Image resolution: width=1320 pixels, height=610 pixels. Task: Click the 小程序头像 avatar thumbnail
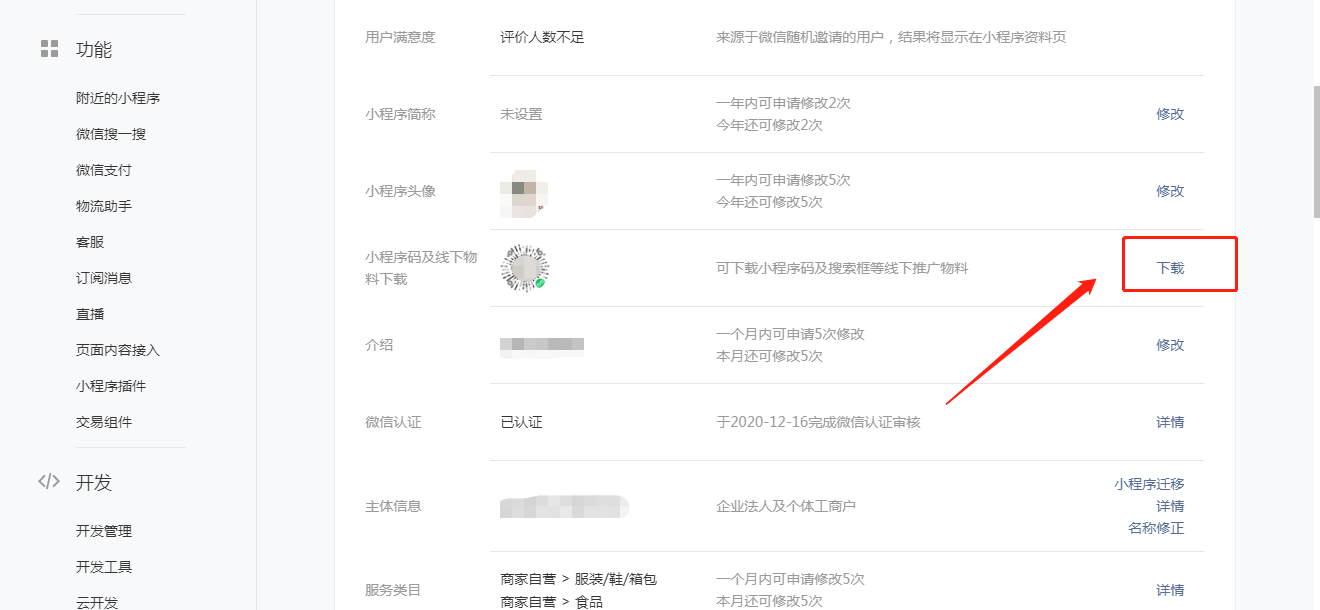pyautogui.click(x=525, y=191)
